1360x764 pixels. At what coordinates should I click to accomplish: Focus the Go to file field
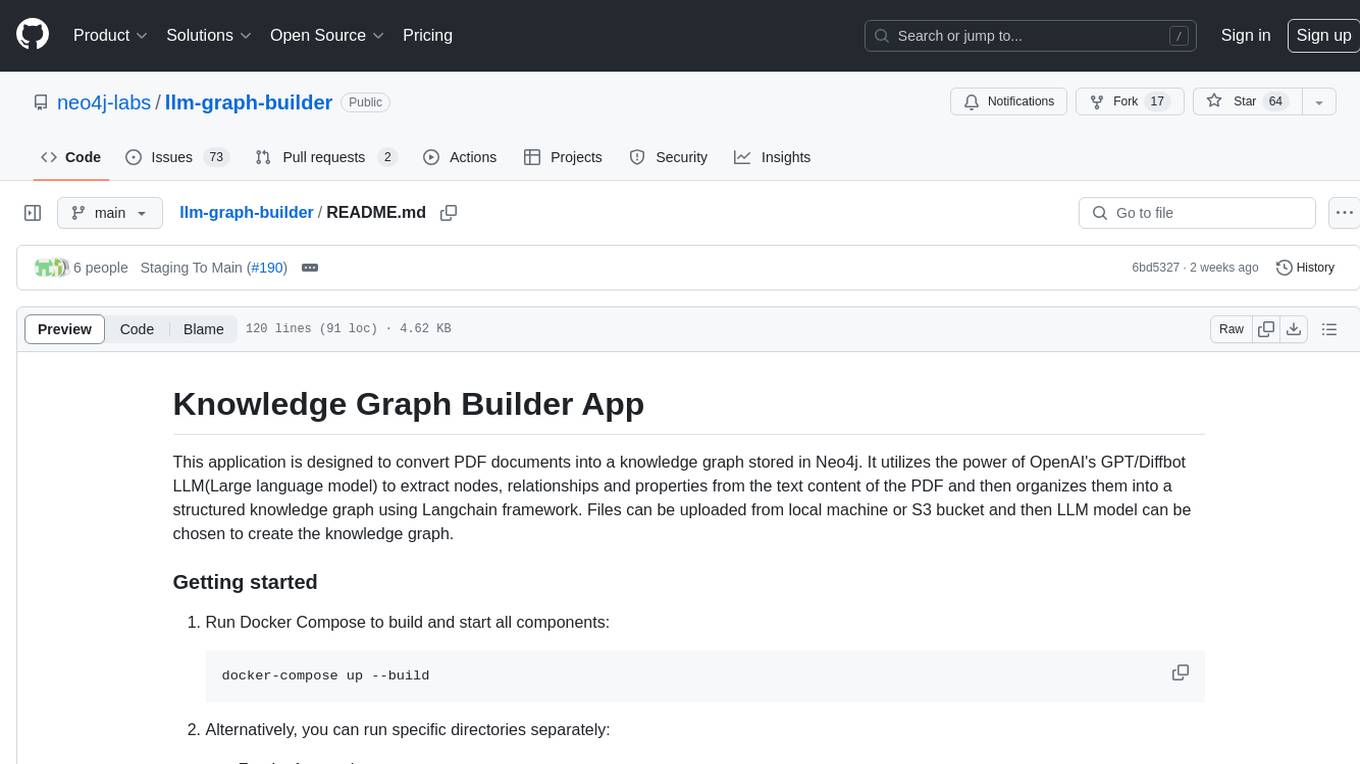1197,213
